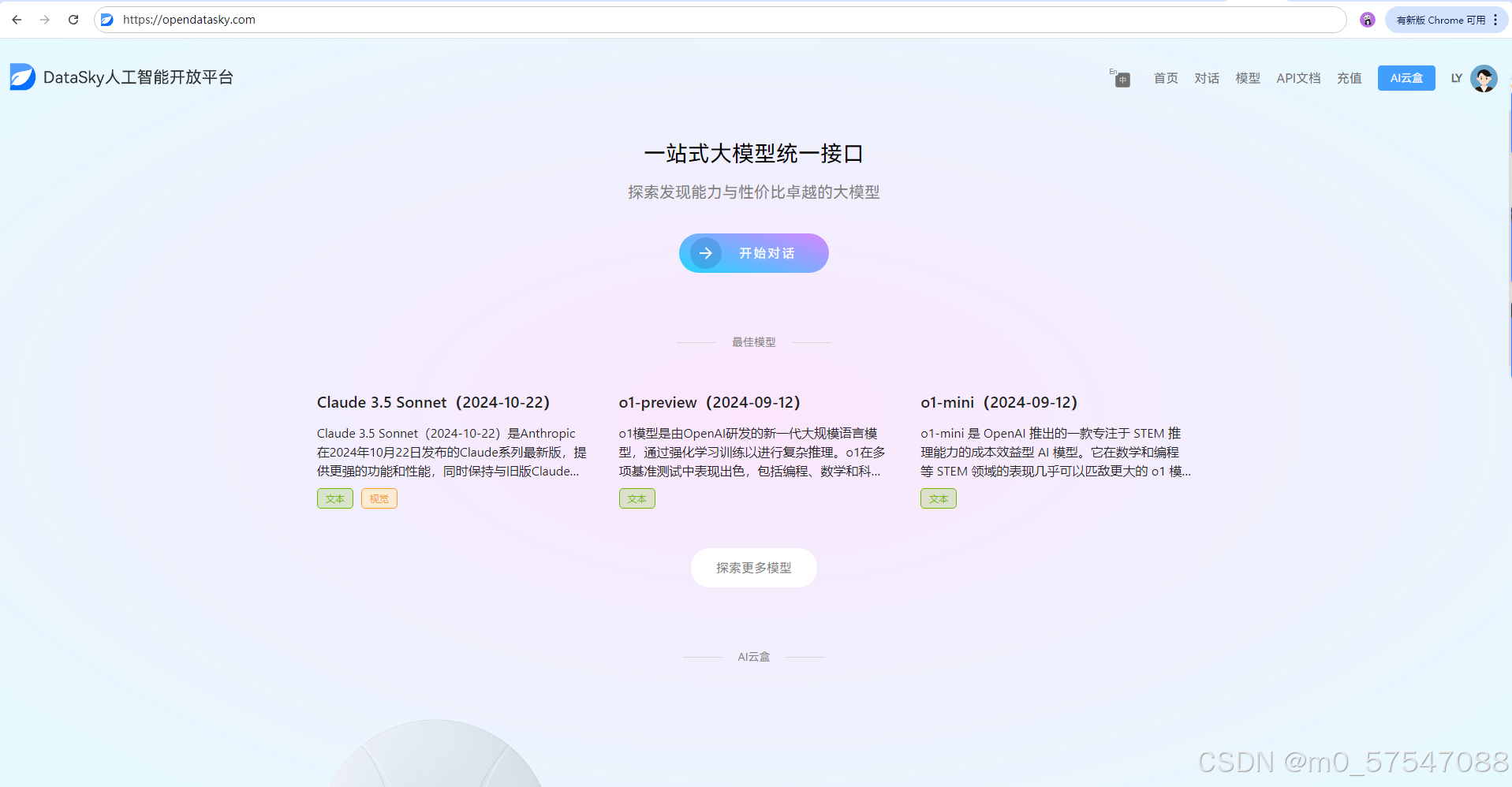Click the browser back arrow

coord(17,20)
